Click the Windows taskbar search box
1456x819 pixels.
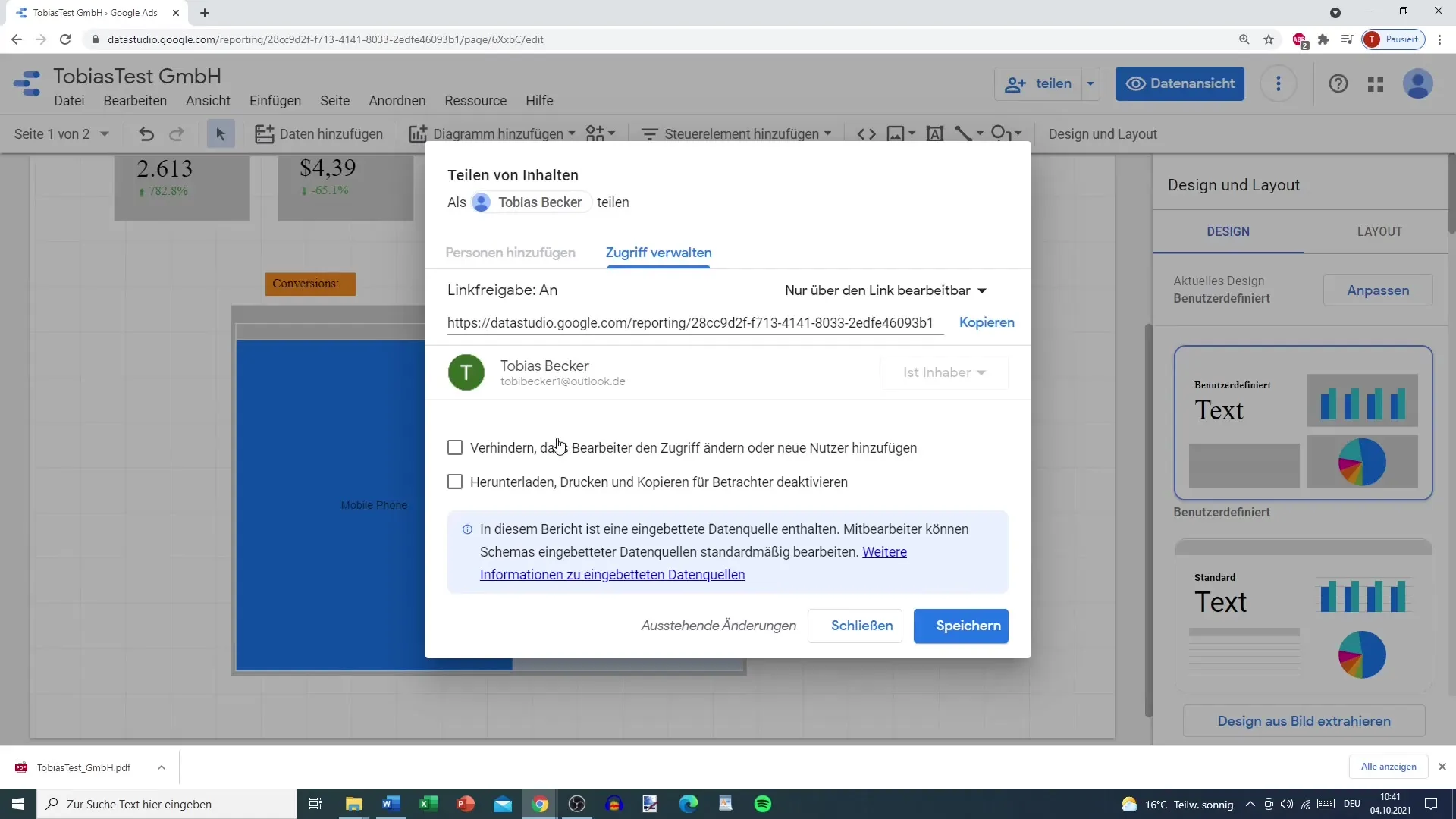tap(167, 804)
